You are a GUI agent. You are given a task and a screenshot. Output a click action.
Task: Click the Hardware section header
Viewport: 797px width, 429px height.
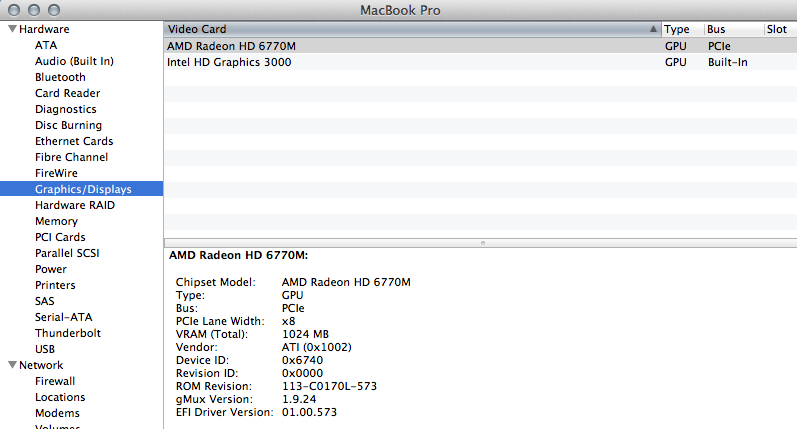tap(44, 29)
